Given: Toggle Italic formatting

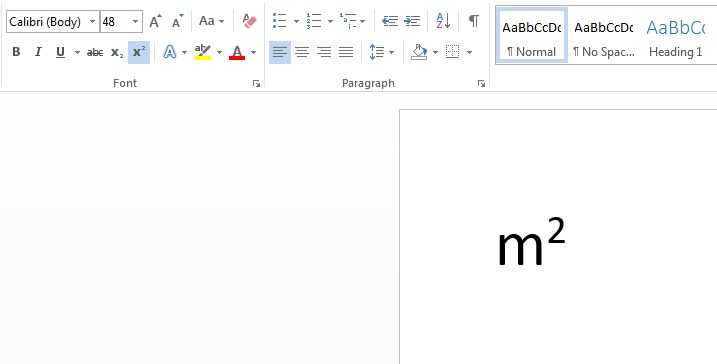Looking at the screenshot, I should tap(38, 52).
